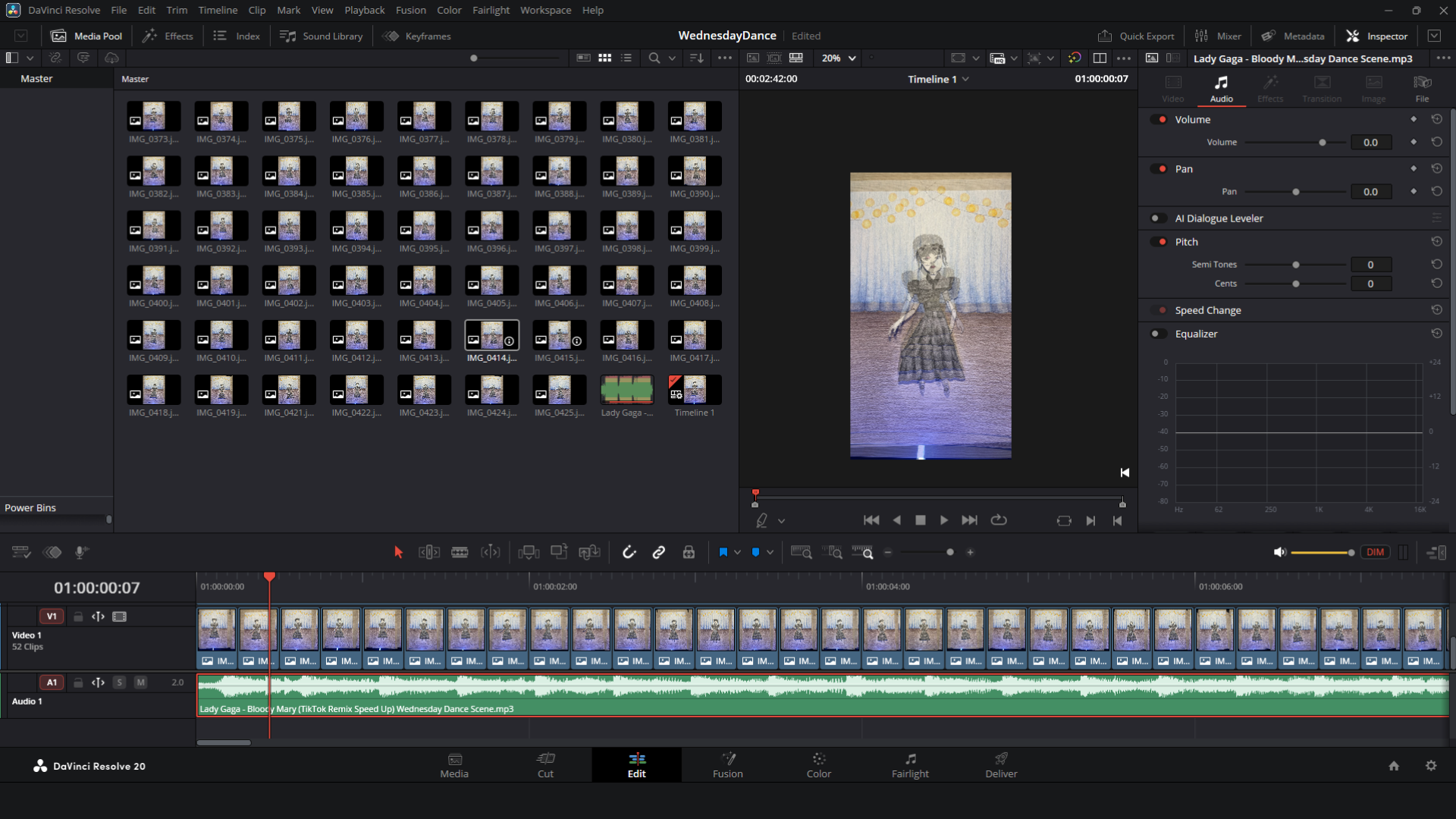Click the Quick Export button
Image resolution: width=1456 pixels, height=819 pixels.
pos(1136,36)
